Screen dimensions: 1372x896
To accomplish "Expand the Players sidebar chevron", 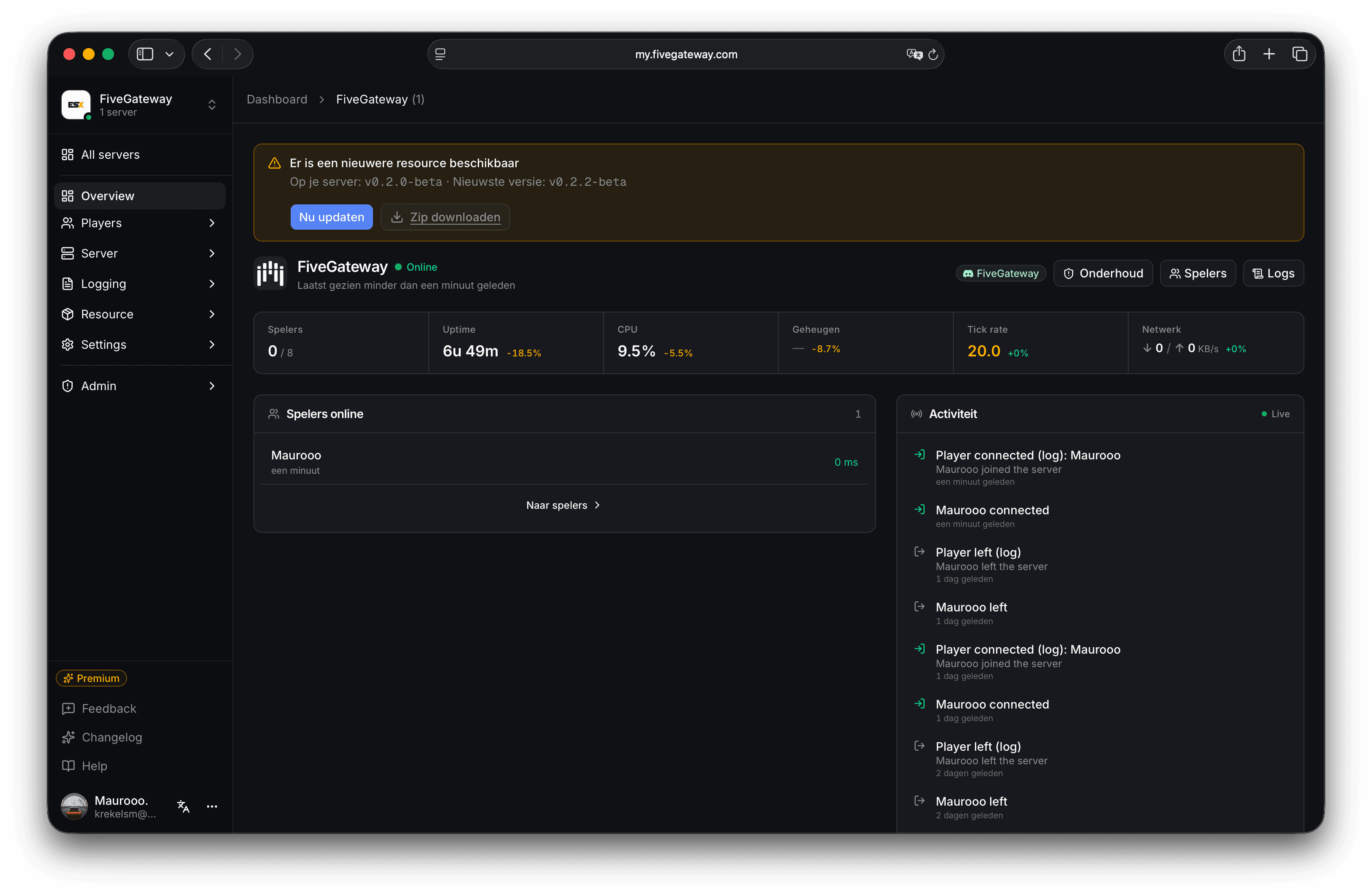I will 213,223.
